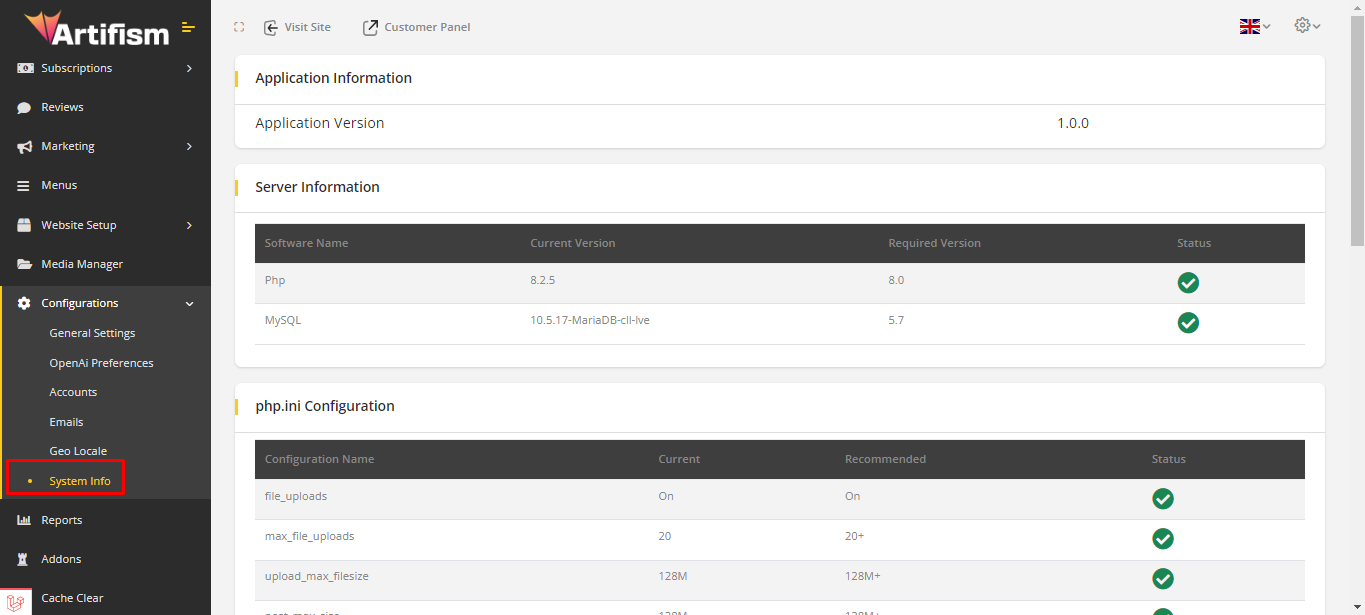Click the Reviews chat bubble icon

[x=24, y=108]
